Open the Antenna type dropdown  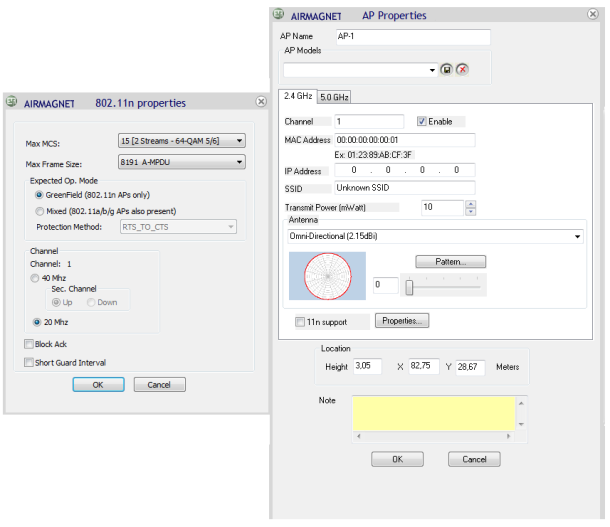tap(435, 236)
